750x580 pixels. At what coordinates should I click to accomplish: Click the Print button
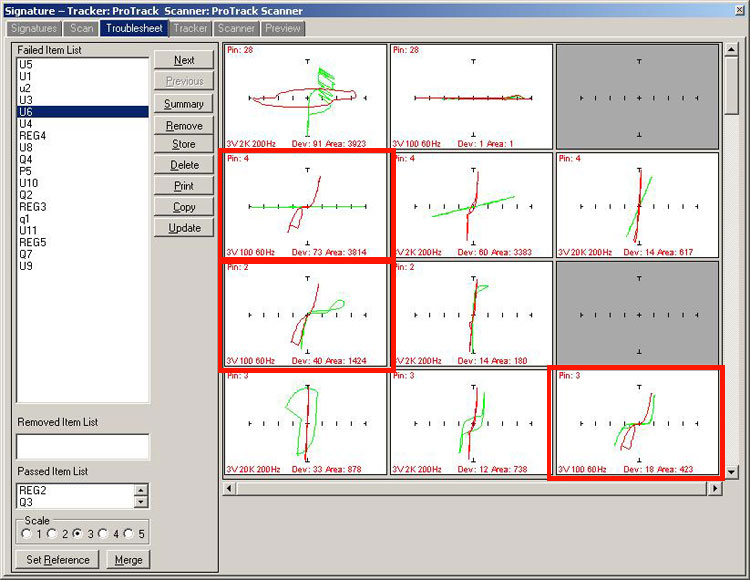[184, 186]
